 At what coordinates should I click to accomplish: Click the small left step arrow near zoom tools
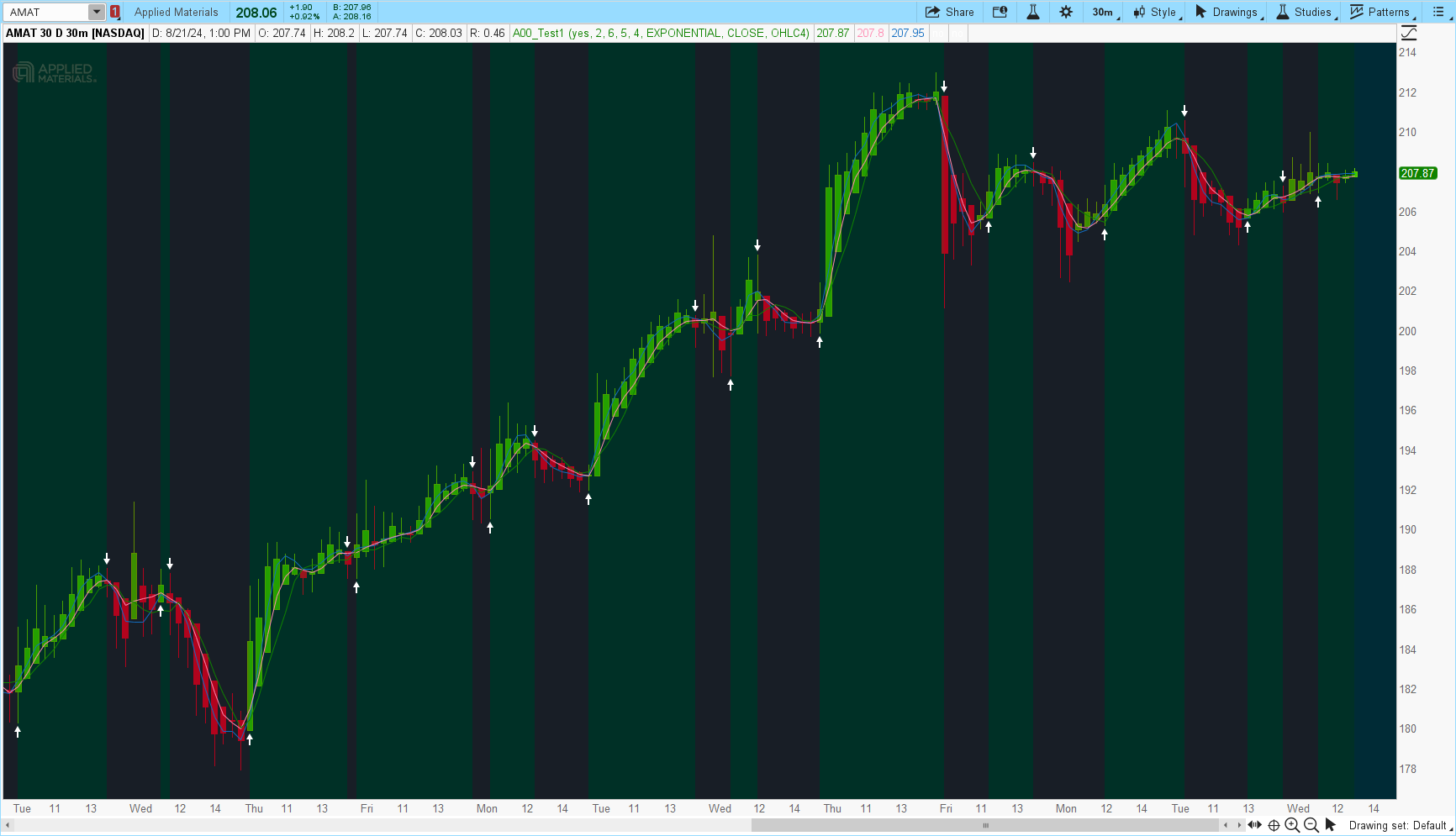click(1226, 826)
